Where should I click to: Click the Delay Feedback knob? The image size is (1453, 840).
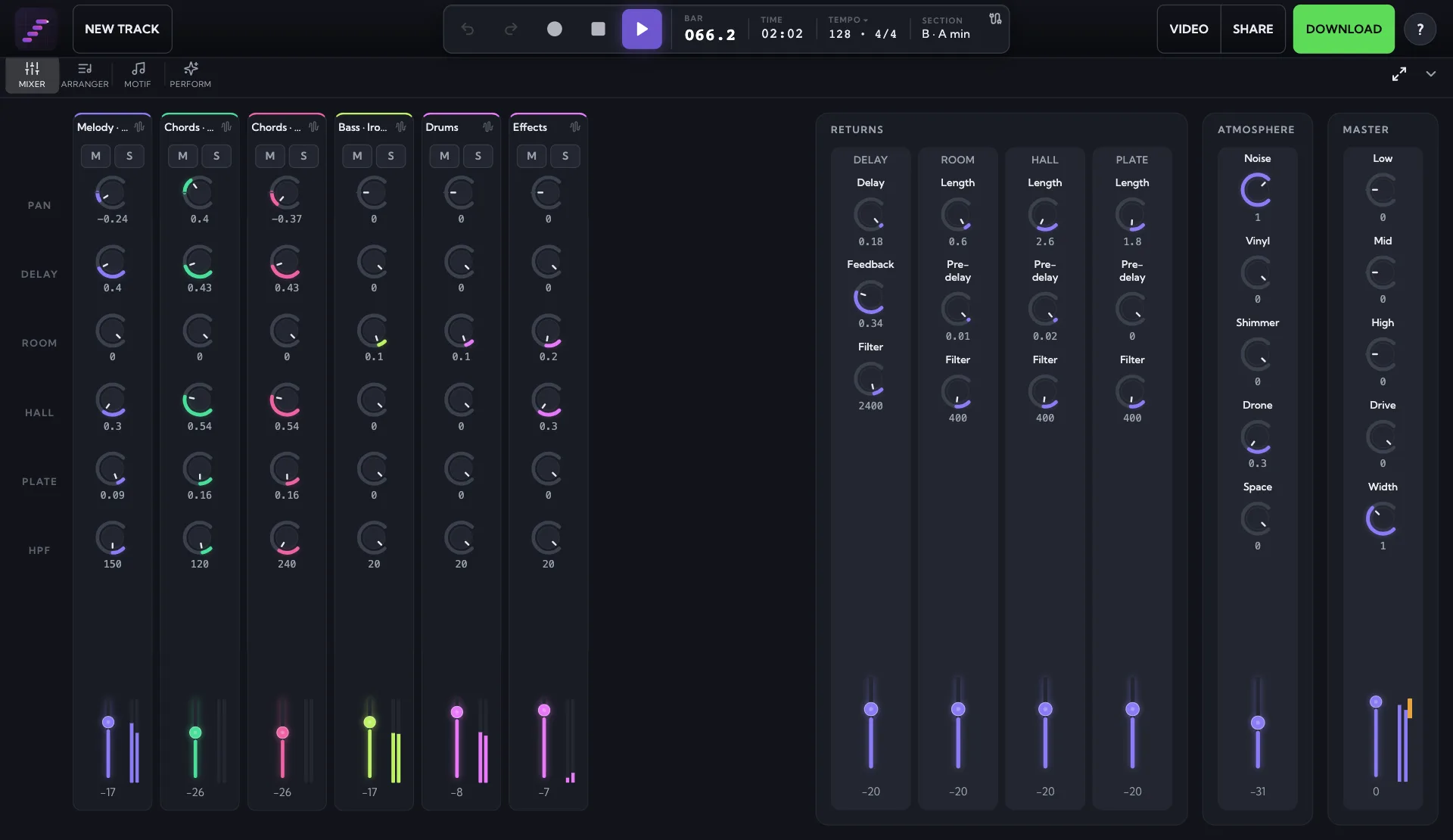coord(870,297)
